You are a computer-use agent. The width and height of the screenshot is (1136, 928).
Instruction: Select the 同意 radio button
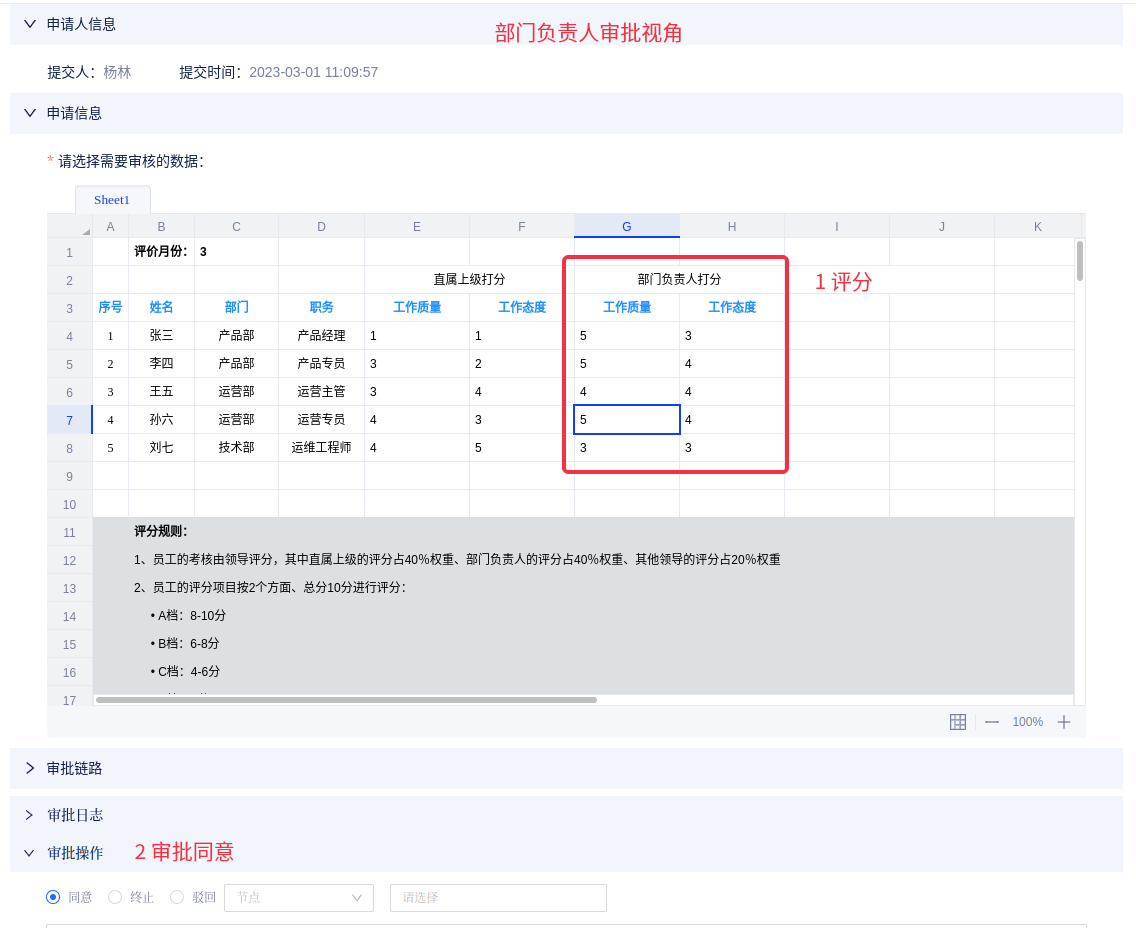click(54, 897)
